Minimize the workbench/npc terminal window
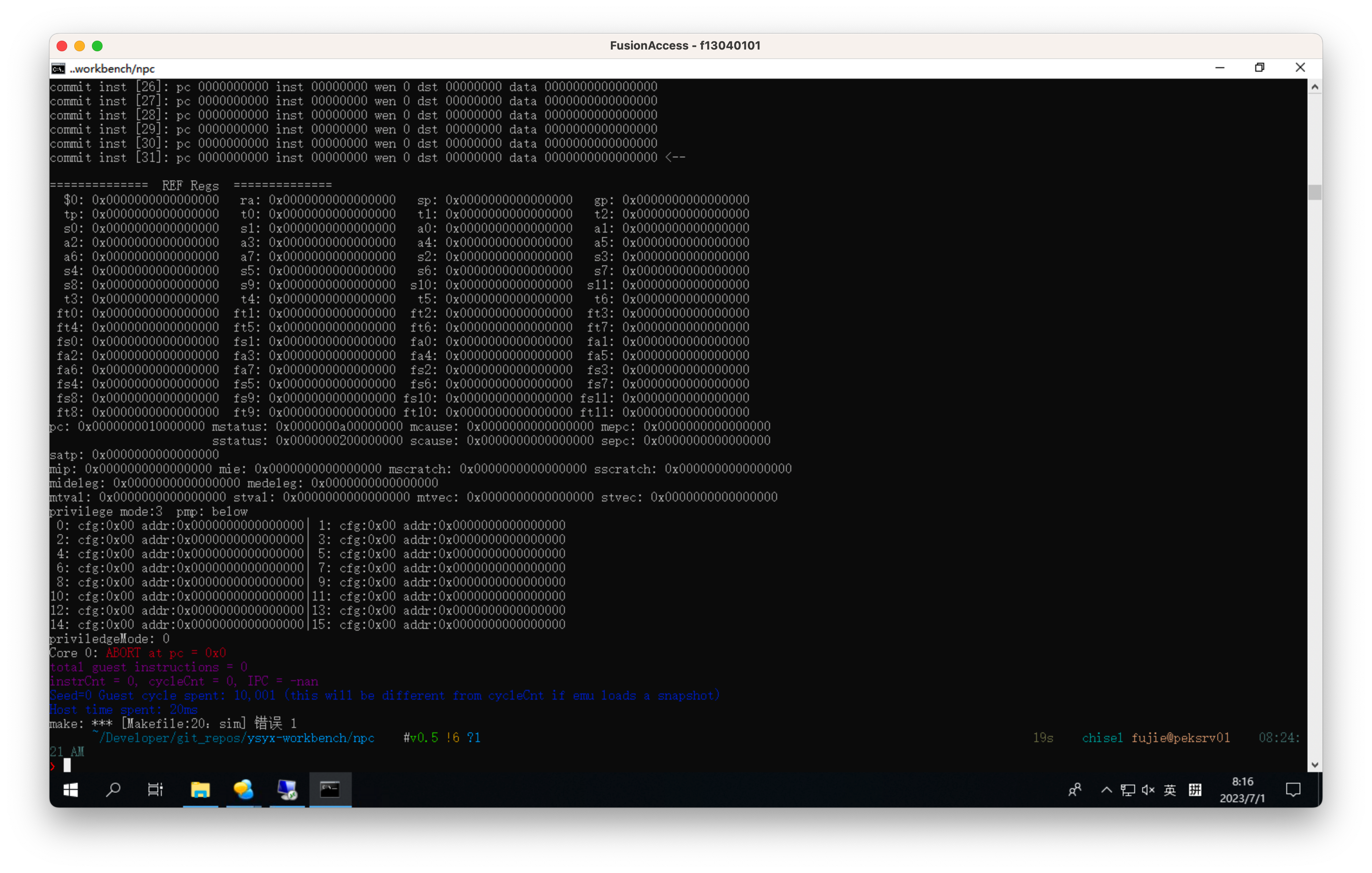The image size is (1372, 873). tap(1220, 68)
